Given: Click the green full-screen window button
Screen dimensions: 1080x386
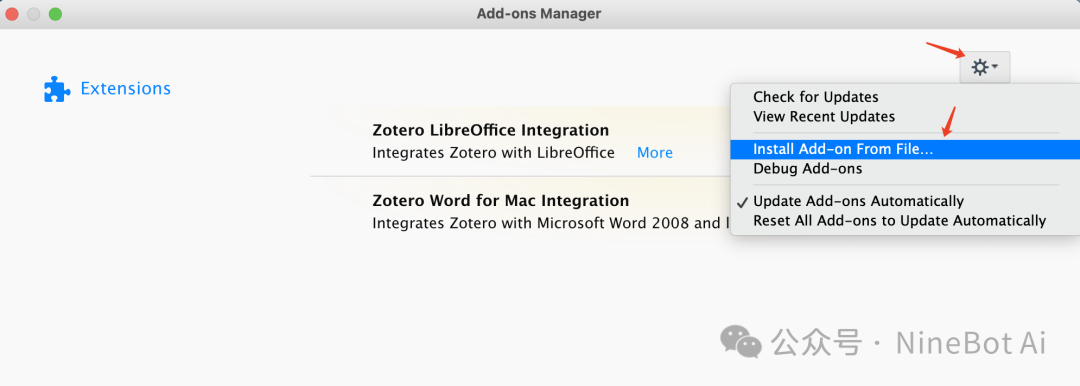Looking at the screenshot, I should pos(55,14).
